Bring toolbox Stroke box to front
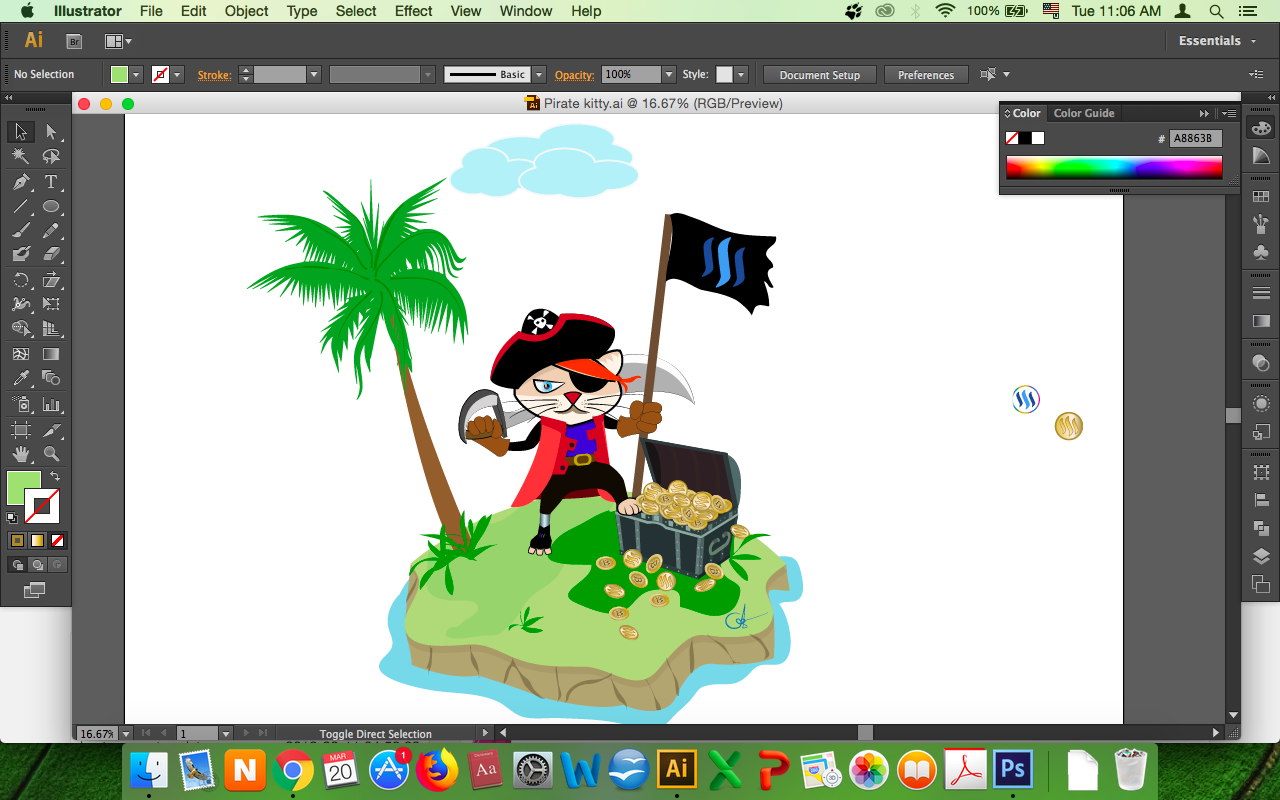1280x800 pixels. point(43,507)
